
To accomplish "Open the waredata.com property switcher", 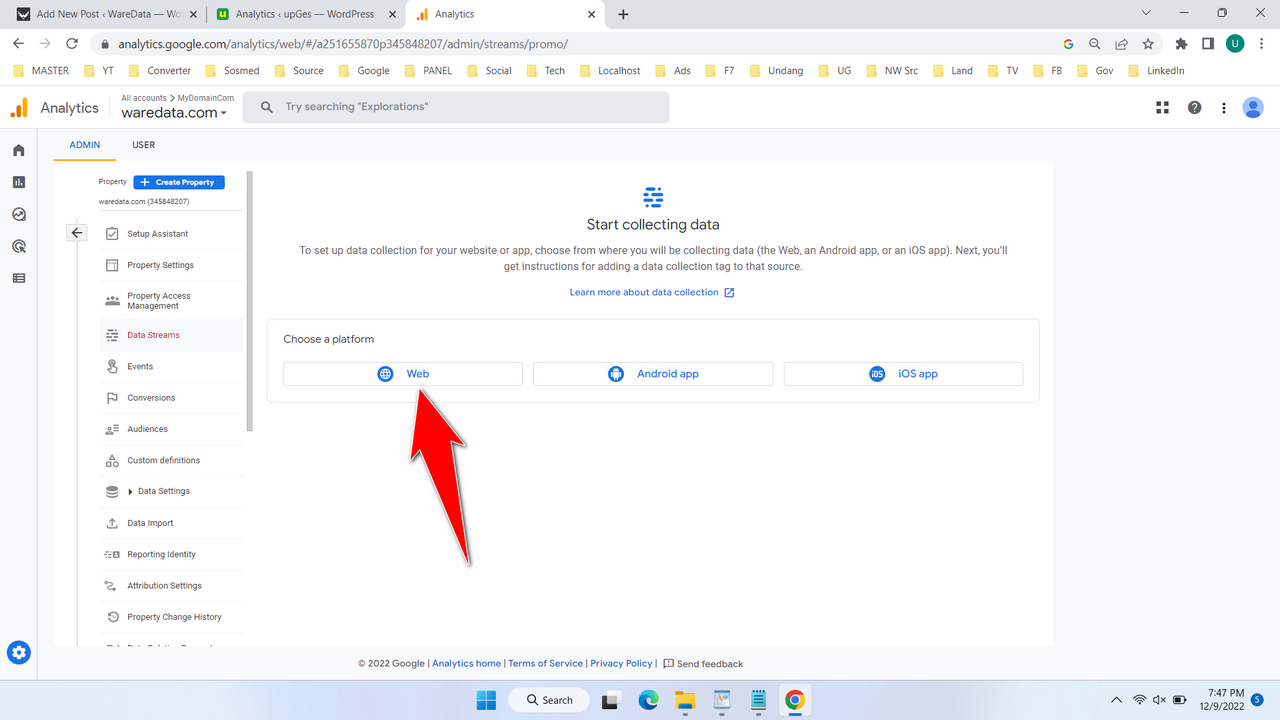I will pos(175,112).
